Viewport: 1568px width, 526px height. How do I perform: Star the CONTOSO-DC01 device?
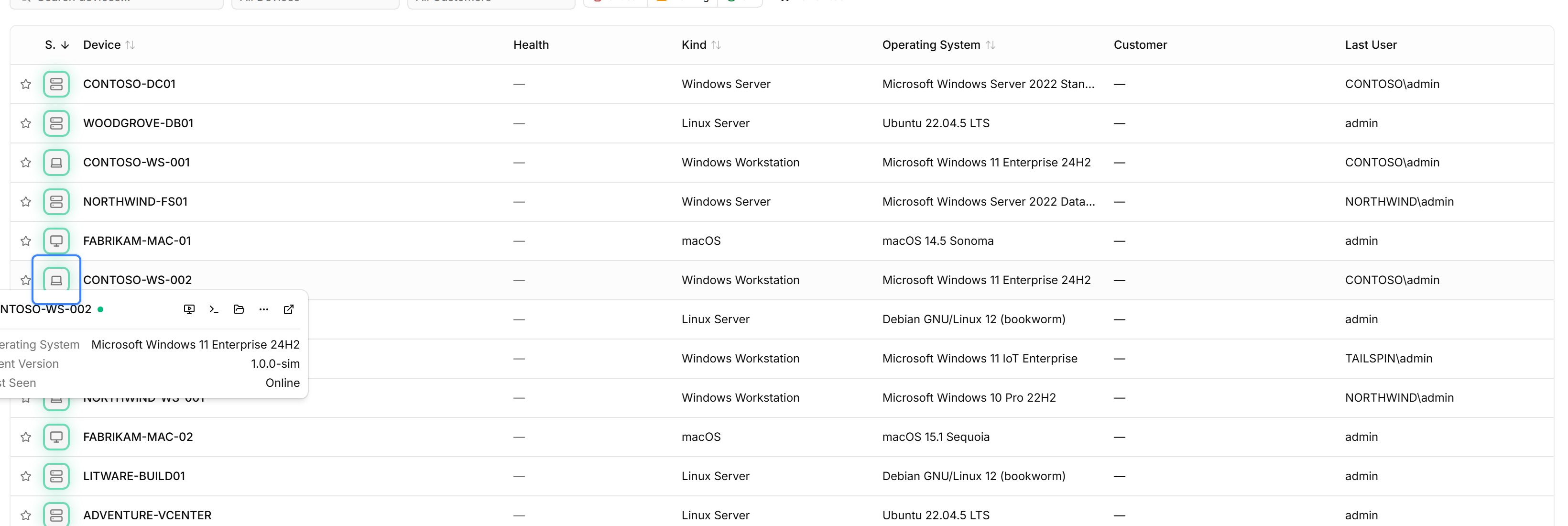[25, 84]
